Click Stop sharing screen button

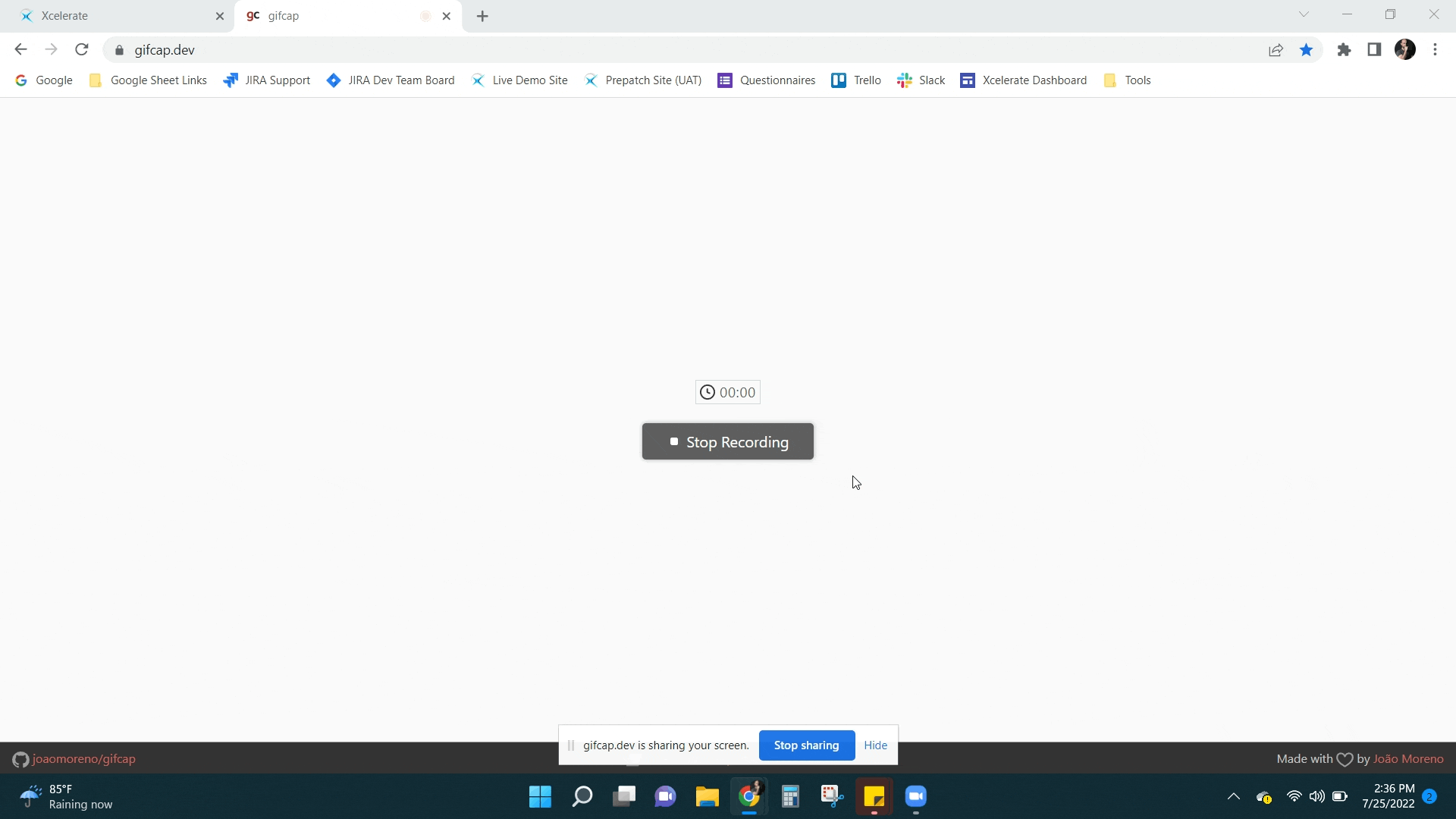coord(807,745)
